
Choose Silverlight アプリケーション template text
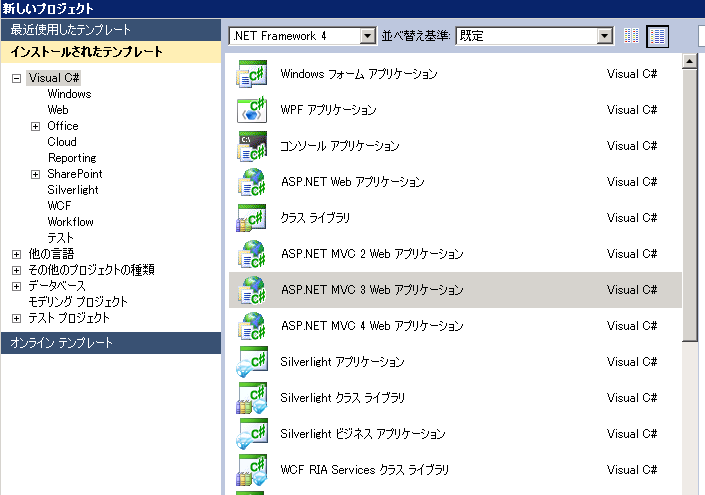[x=342, y=361]
